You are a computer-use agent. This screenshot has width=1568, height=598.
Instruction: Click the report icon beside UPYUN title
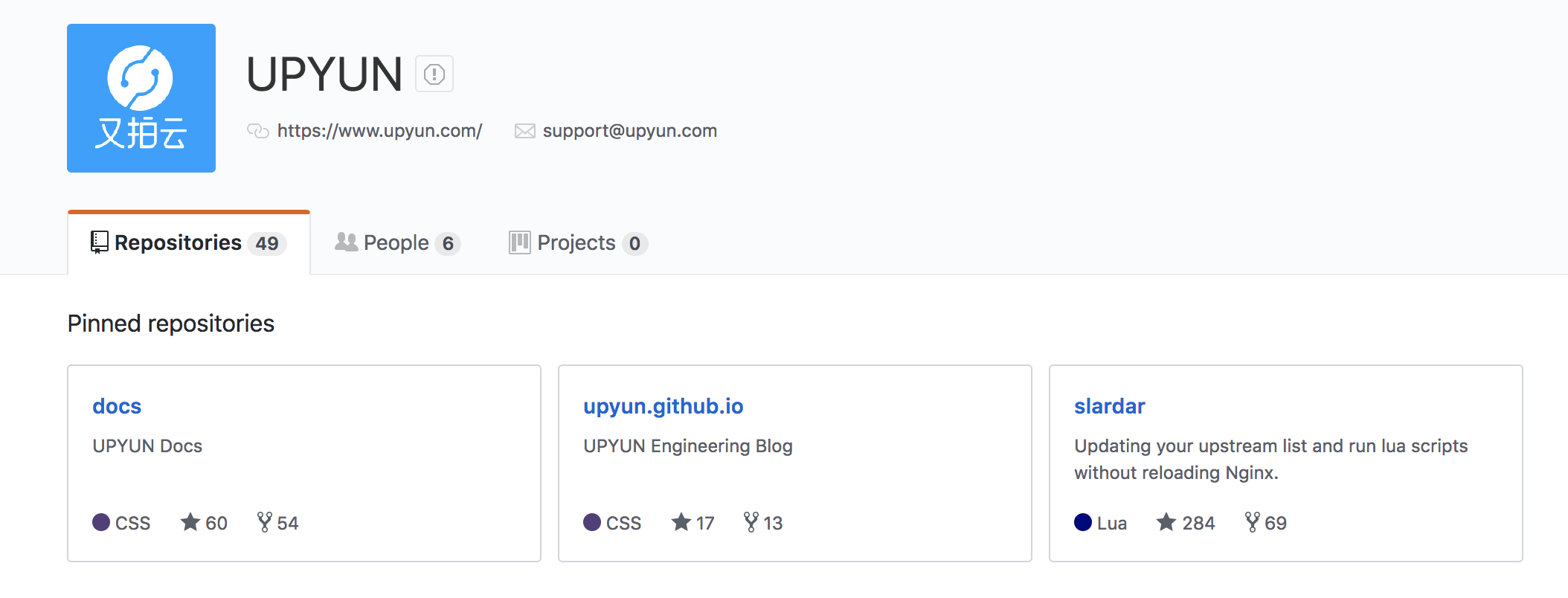tap(434, 74)
